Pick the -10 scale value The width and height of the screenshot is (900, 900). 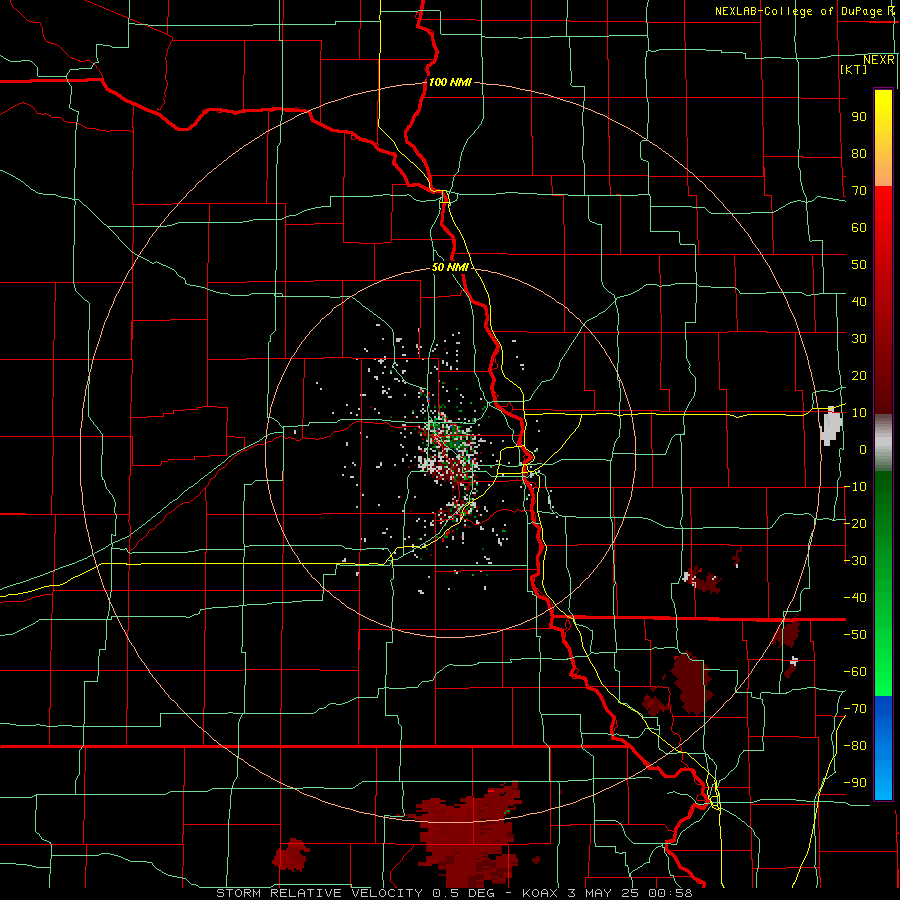(855, 487)
